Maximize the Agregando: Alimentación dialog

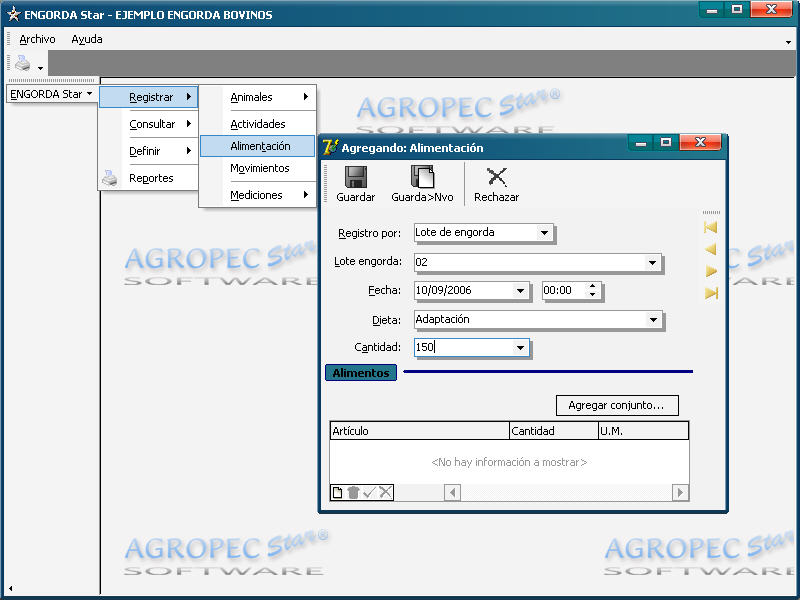pos(666,142)
